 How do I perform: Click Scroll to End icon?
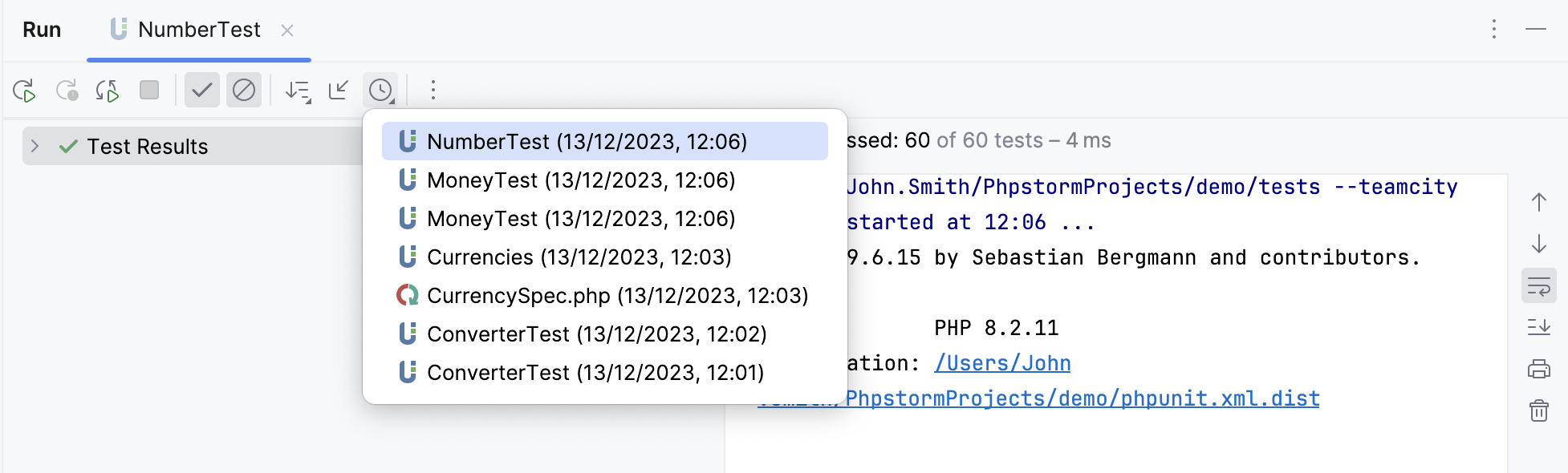tap(1538, 327)
